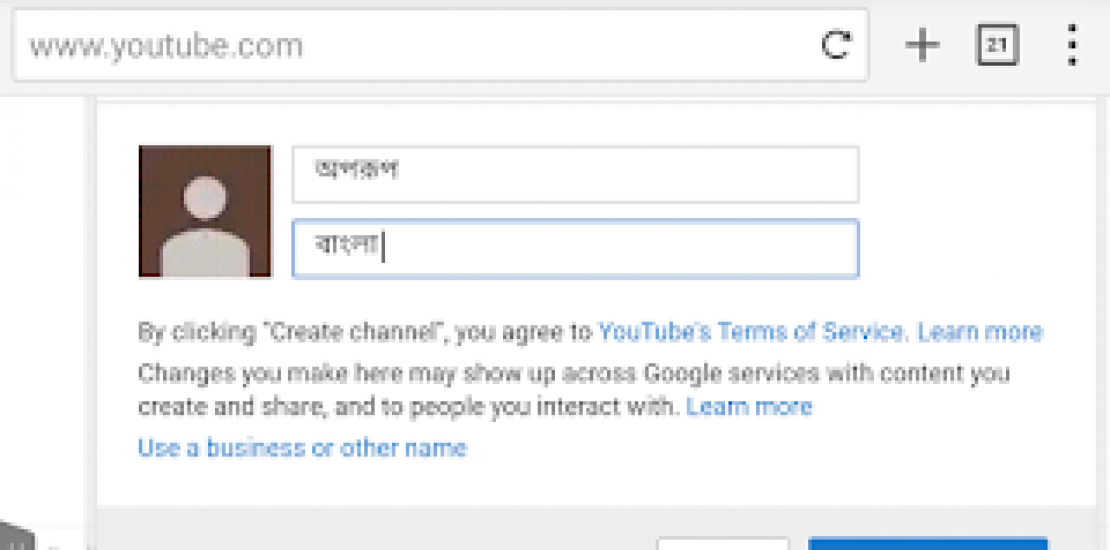Click the default profile avatar picture
Image resolution: width=1110 pixels, height=550 pixels.
205,212
